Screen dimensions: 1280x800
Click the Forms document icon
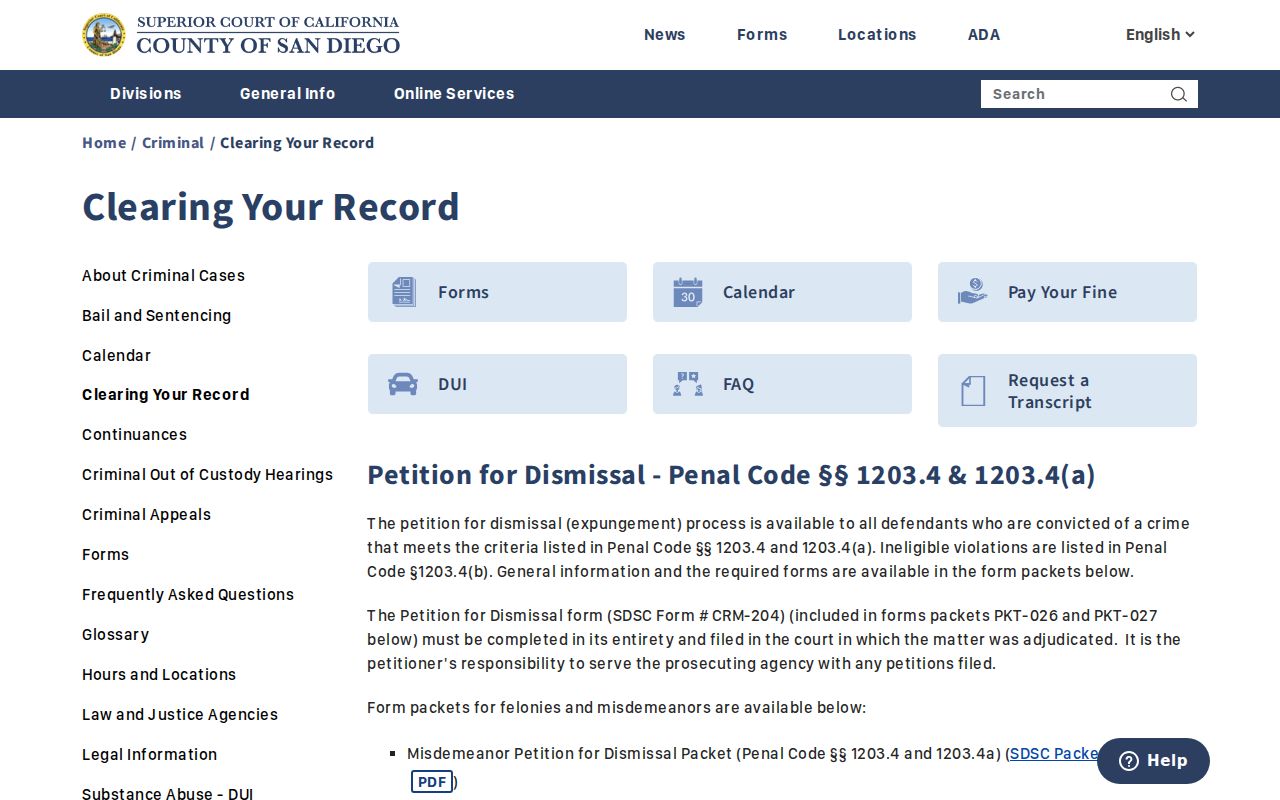(x=404, y=292)
